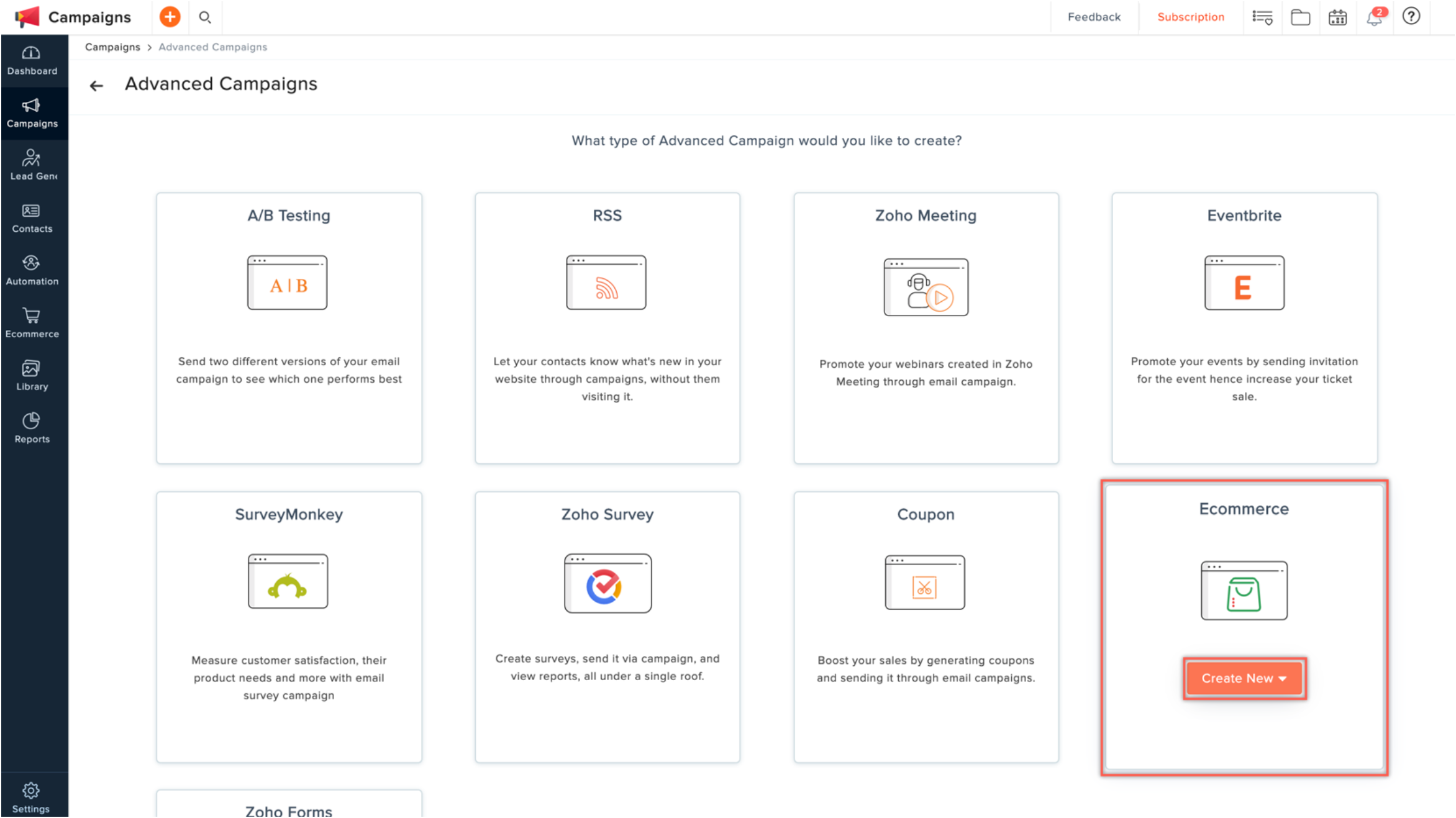Viewport: 1456px width, 818px height.
Task: Open the folder icon in top bar
Action: (1300, 17)
